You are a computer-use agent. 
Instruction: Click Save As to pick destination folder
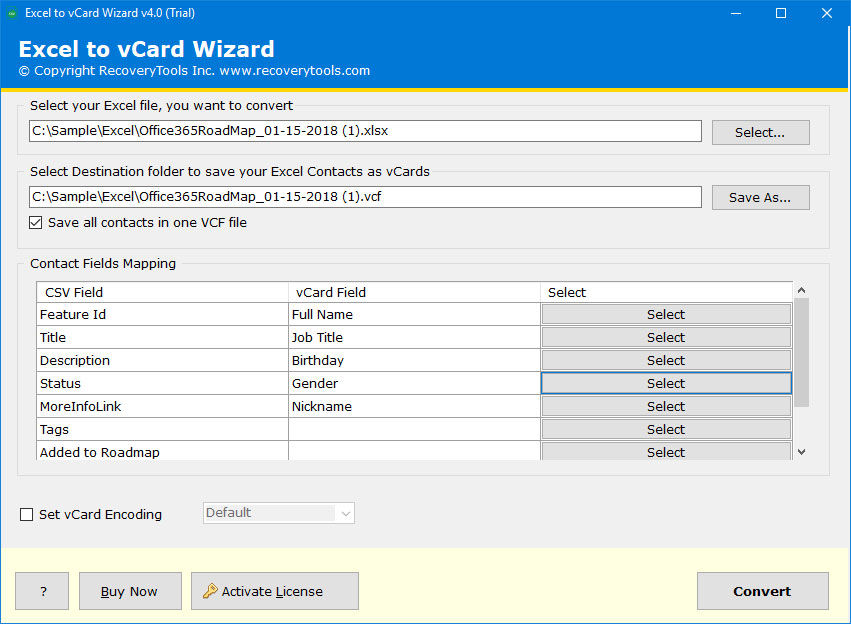click(x=760, y=197)
